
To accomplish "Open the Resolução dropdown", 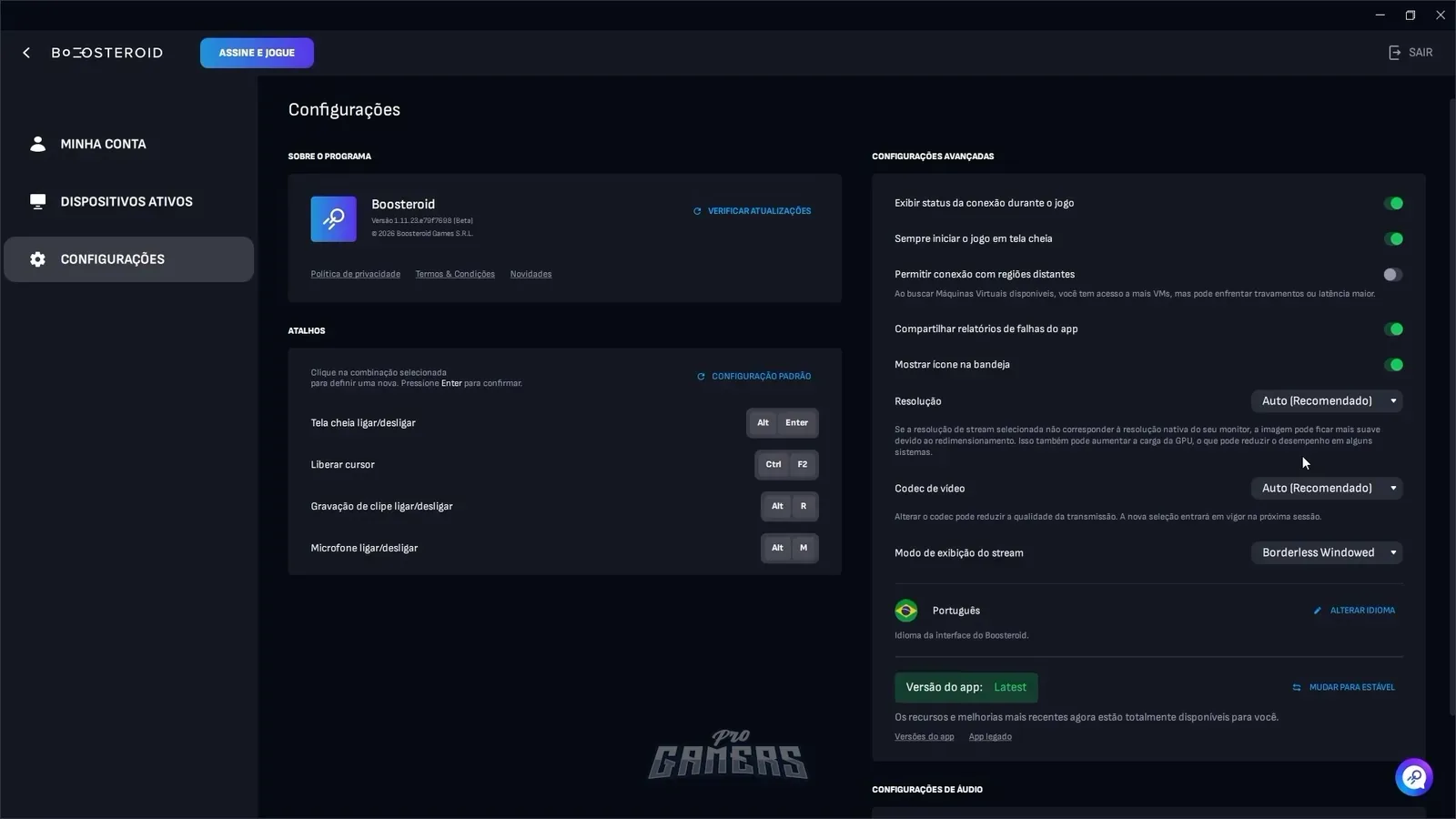I will click(1327, 401).
